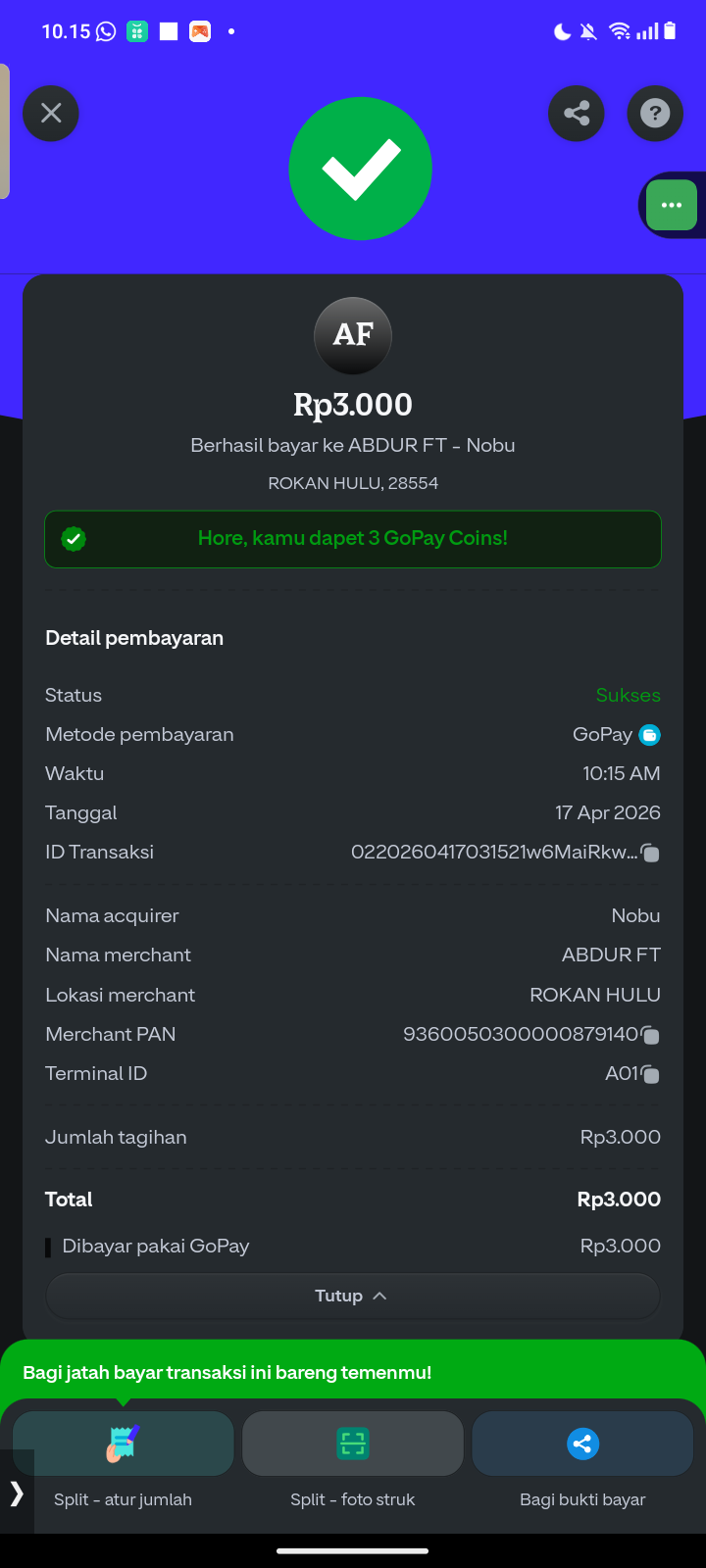Image resolution: width=706 pixels, height=1568 pixels.
Task: Tap the AF merchant avatar
Action: point(353,335)
